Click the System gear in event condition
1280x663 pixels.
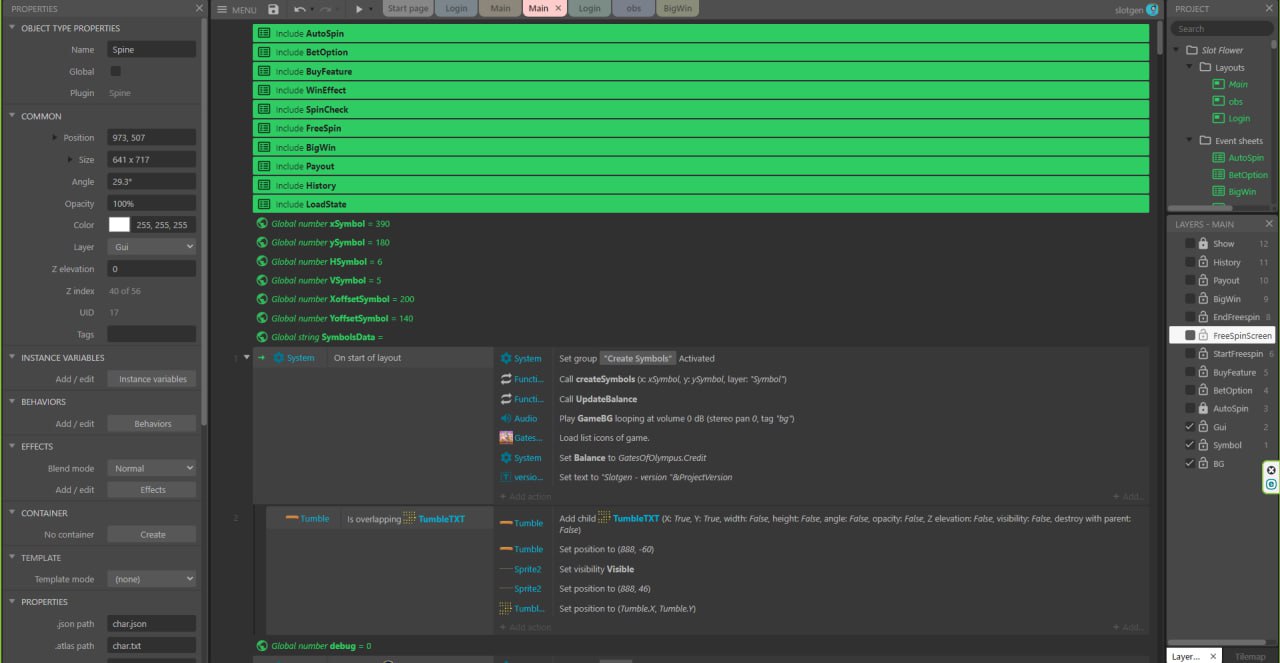279,358
